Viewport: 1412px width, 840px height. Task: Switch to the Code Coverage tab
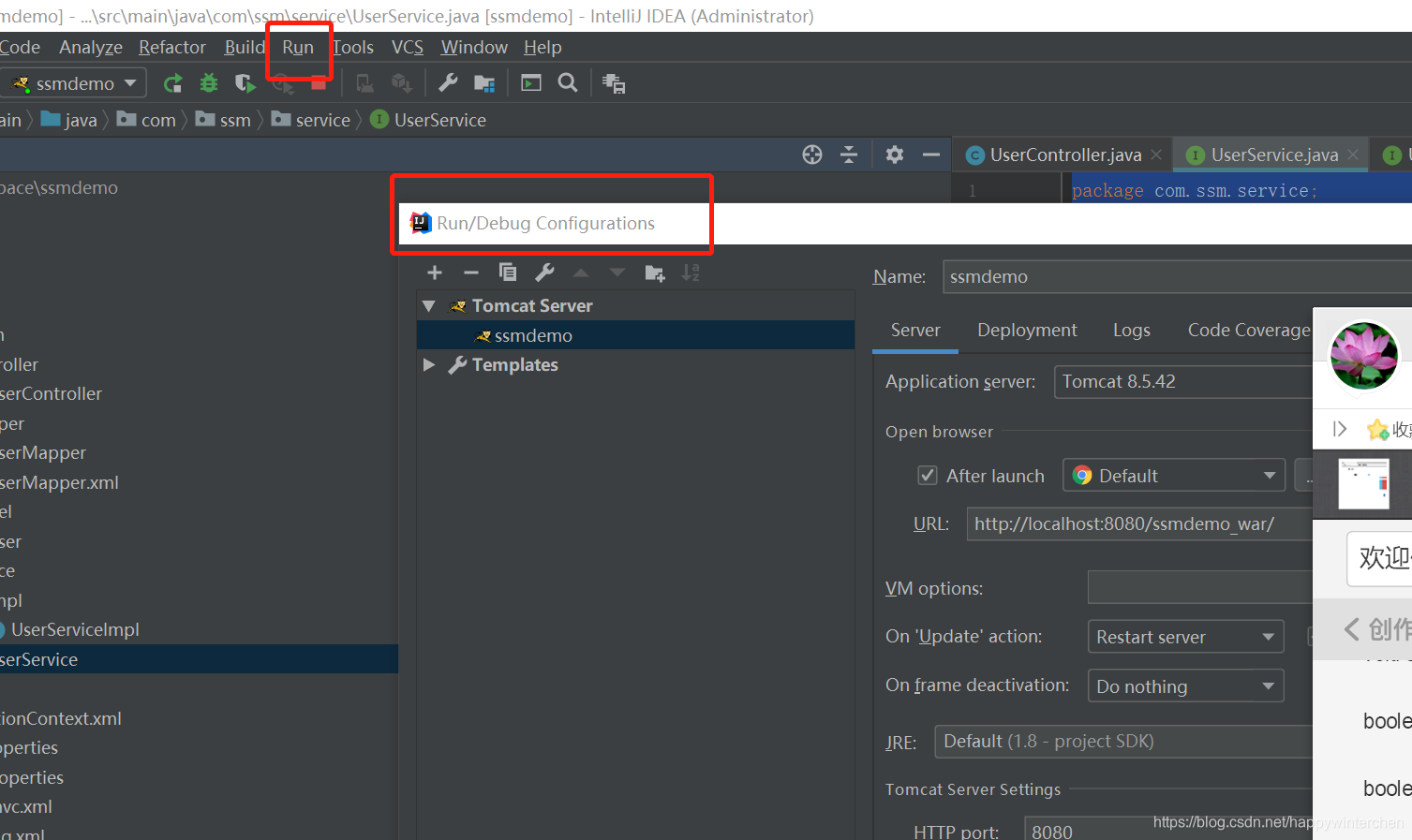(x=1249, y=330)
